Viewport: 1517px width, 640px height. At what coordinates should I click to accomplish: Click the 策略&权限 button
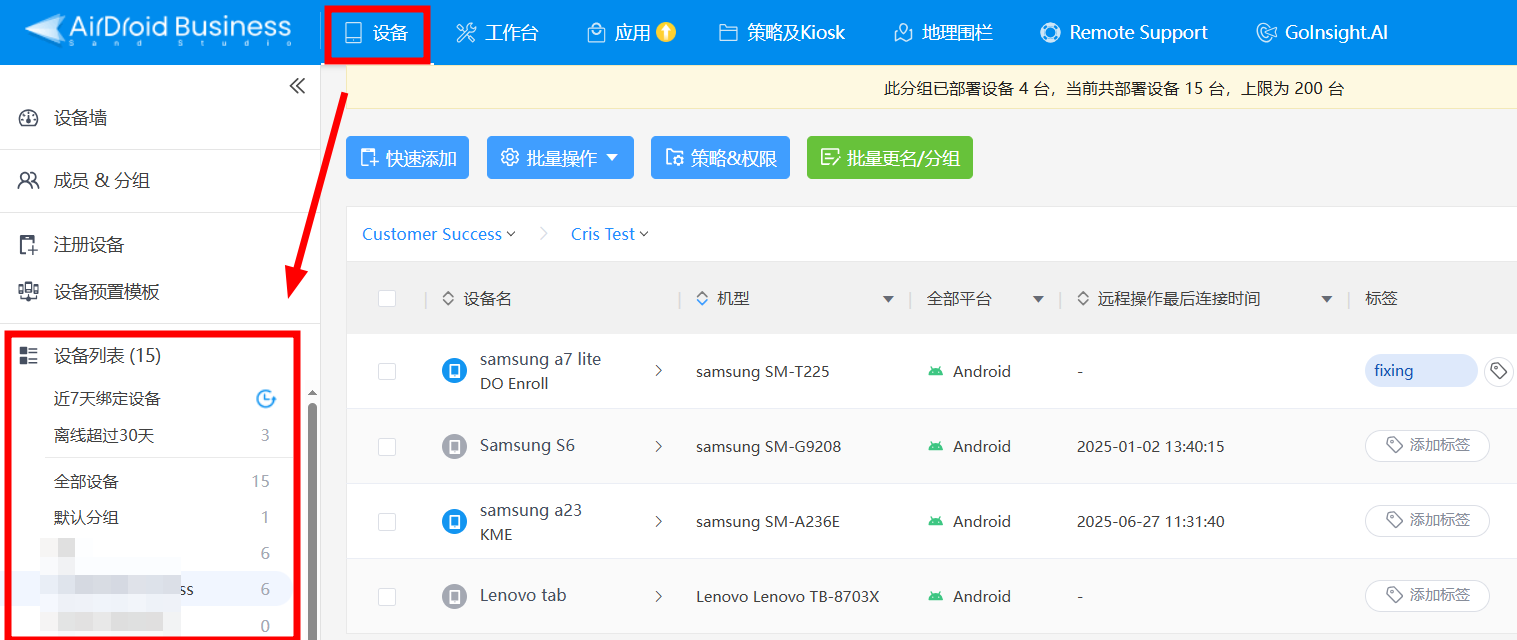(x=720, y=158)
